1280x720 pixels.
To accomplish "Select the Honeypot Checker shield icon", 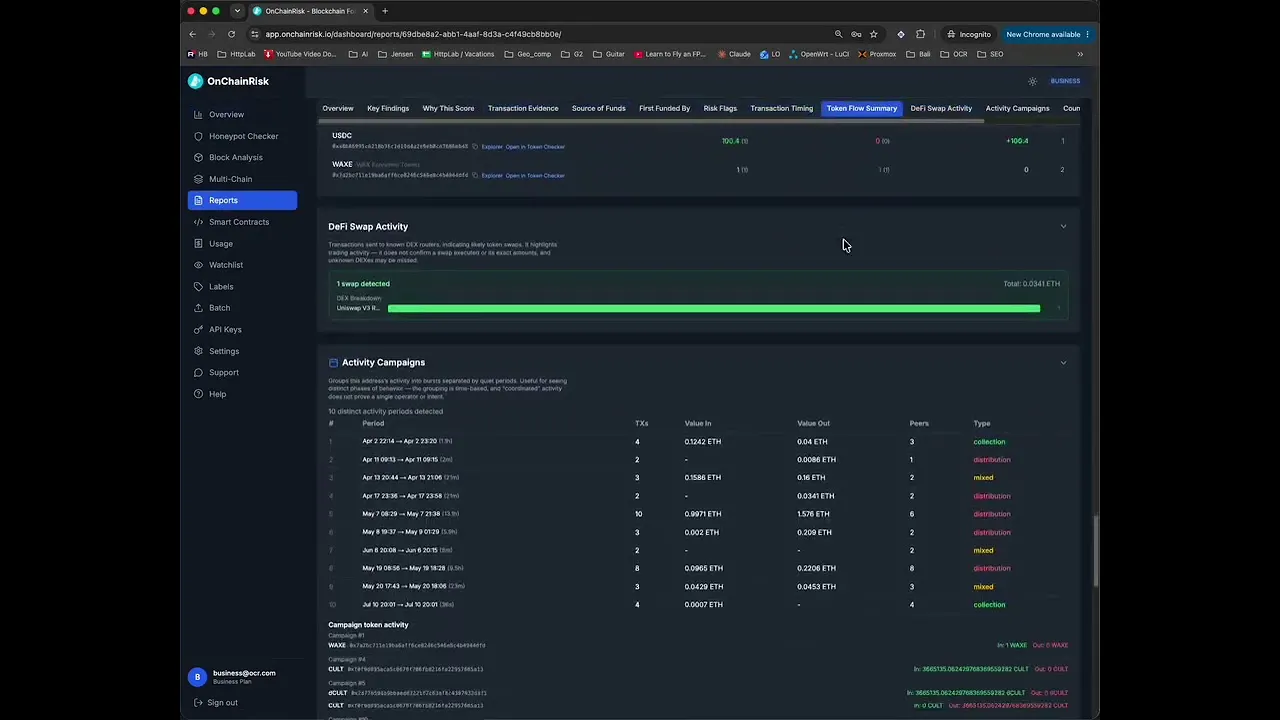I will (198, 136).
